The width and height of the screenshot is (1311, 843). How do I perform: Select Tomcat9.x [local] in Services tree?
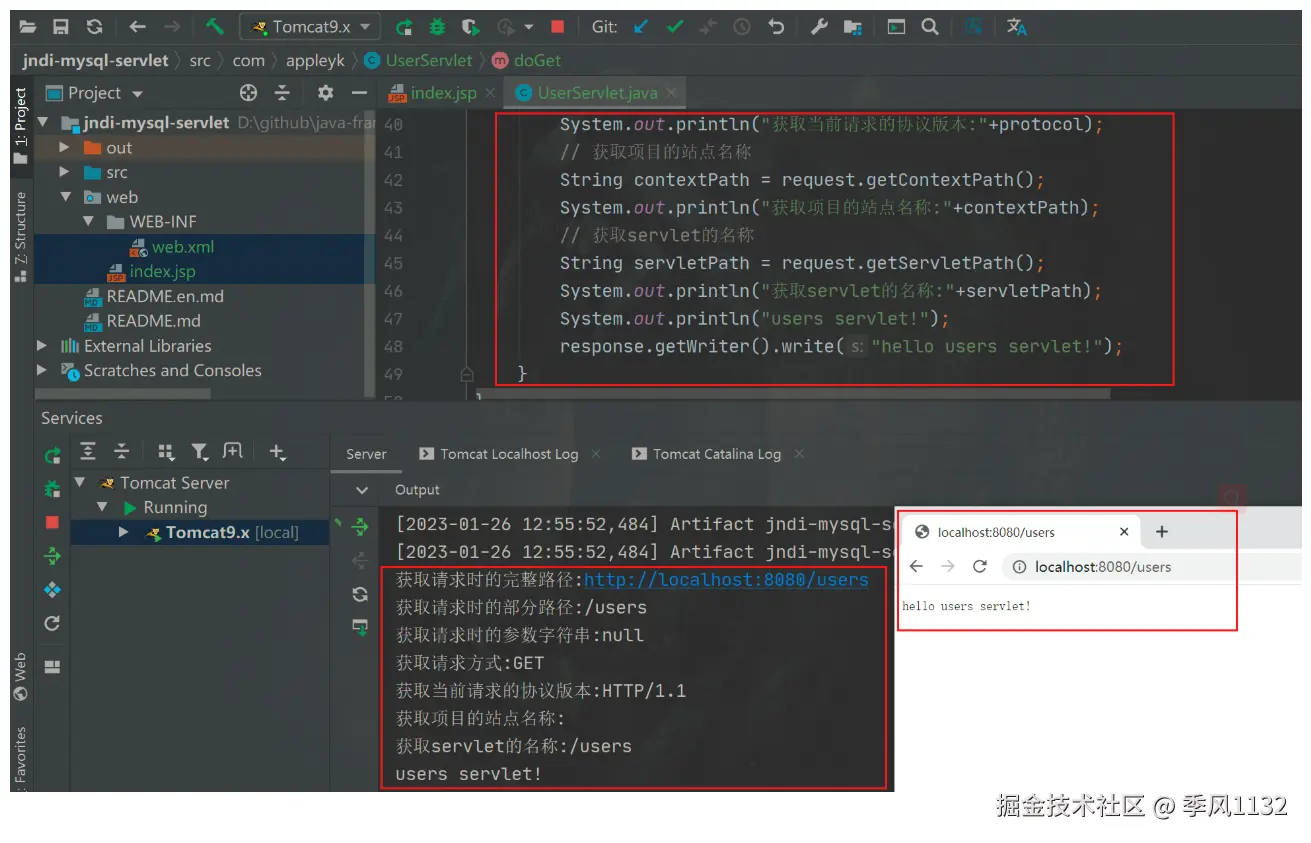click(232, 532)
